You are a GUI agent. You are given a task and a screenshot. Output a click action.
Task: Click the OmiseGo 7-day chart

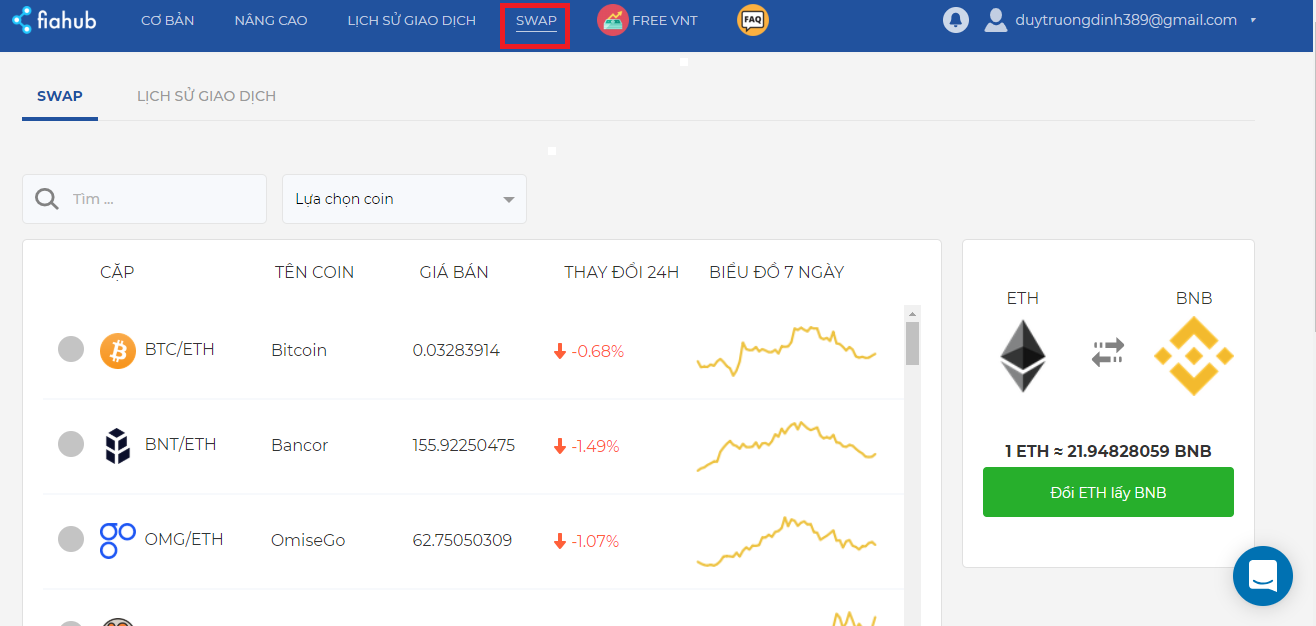[786, 541]
